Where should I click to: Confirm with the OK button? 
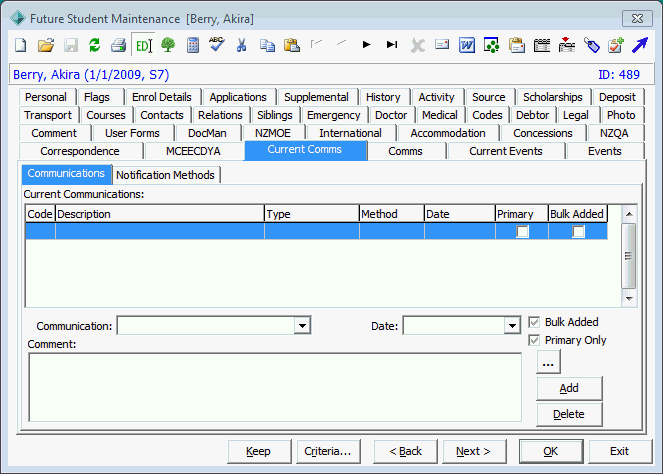tap(551, 451)
